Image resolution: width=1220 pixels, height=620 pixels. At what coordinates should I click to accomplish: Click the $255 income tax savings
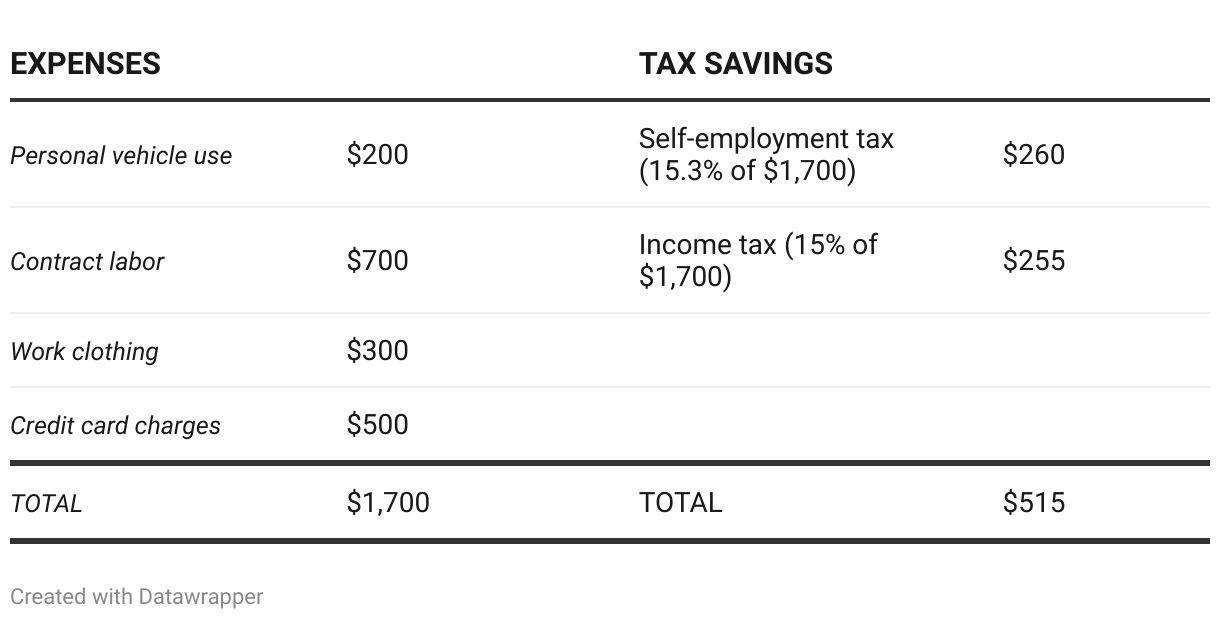point(1034,261)
